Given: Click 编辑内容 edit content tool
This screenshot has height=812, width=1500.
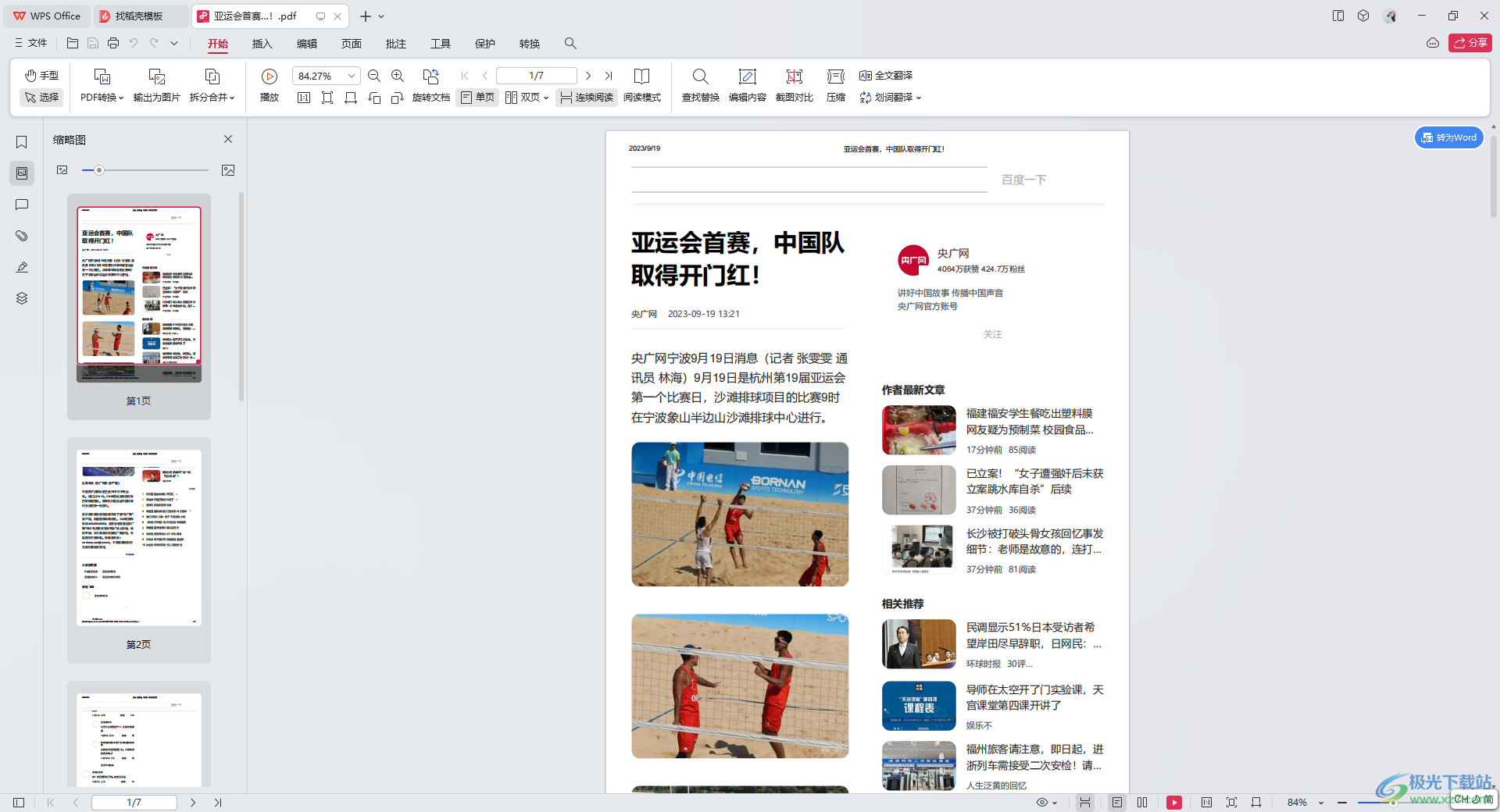Looking at the screenshot, I should tap(748, 86).
